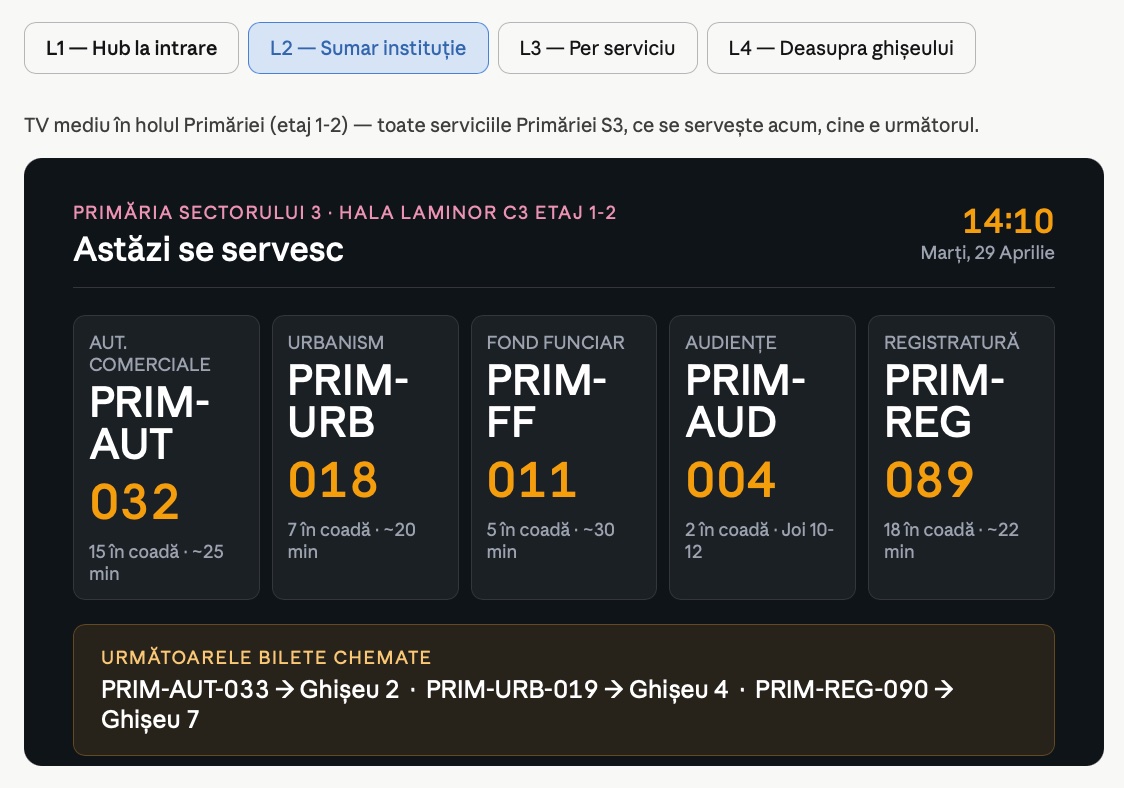This screenshot has height=788, width=1124.
Task: Click ticket number 011
Action: pyautogui.click(x=531, y=480)
